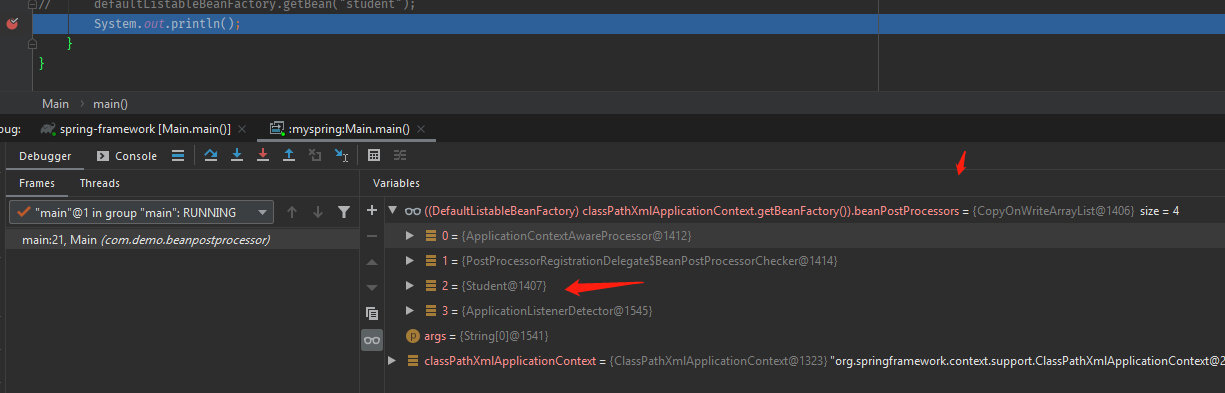Click the Main breadcrumb item

point(56,104)
